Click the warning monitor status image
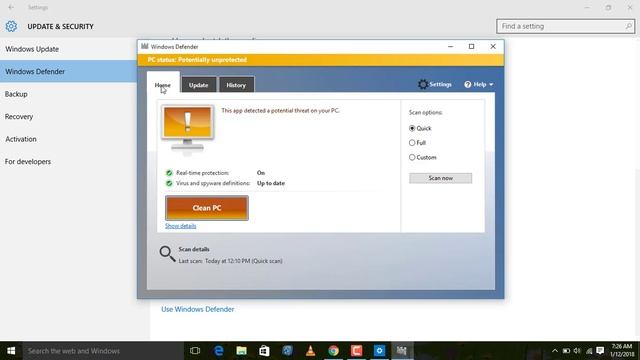The width and height of the screenshot is (640, 360). (187, 129)
